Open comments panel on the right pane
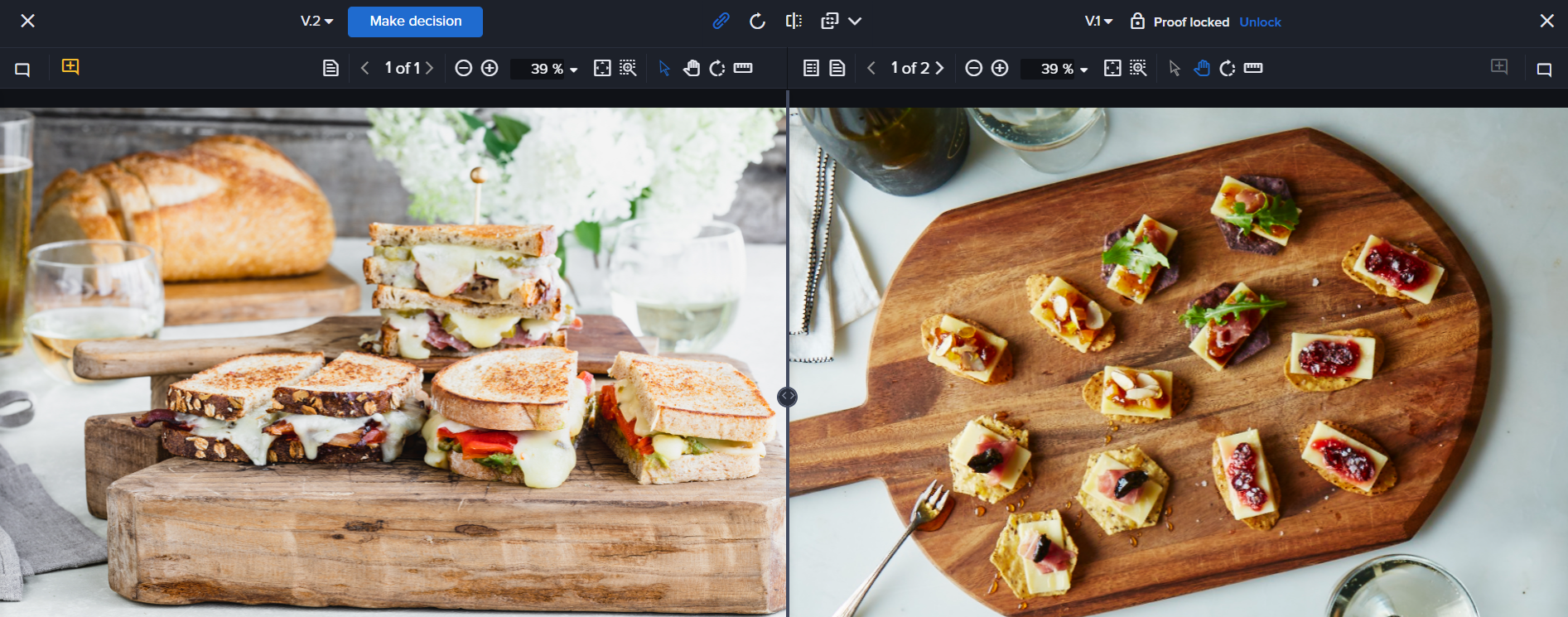The width and height of the screenshot is (1568, 617). (x=1544, y=70)
